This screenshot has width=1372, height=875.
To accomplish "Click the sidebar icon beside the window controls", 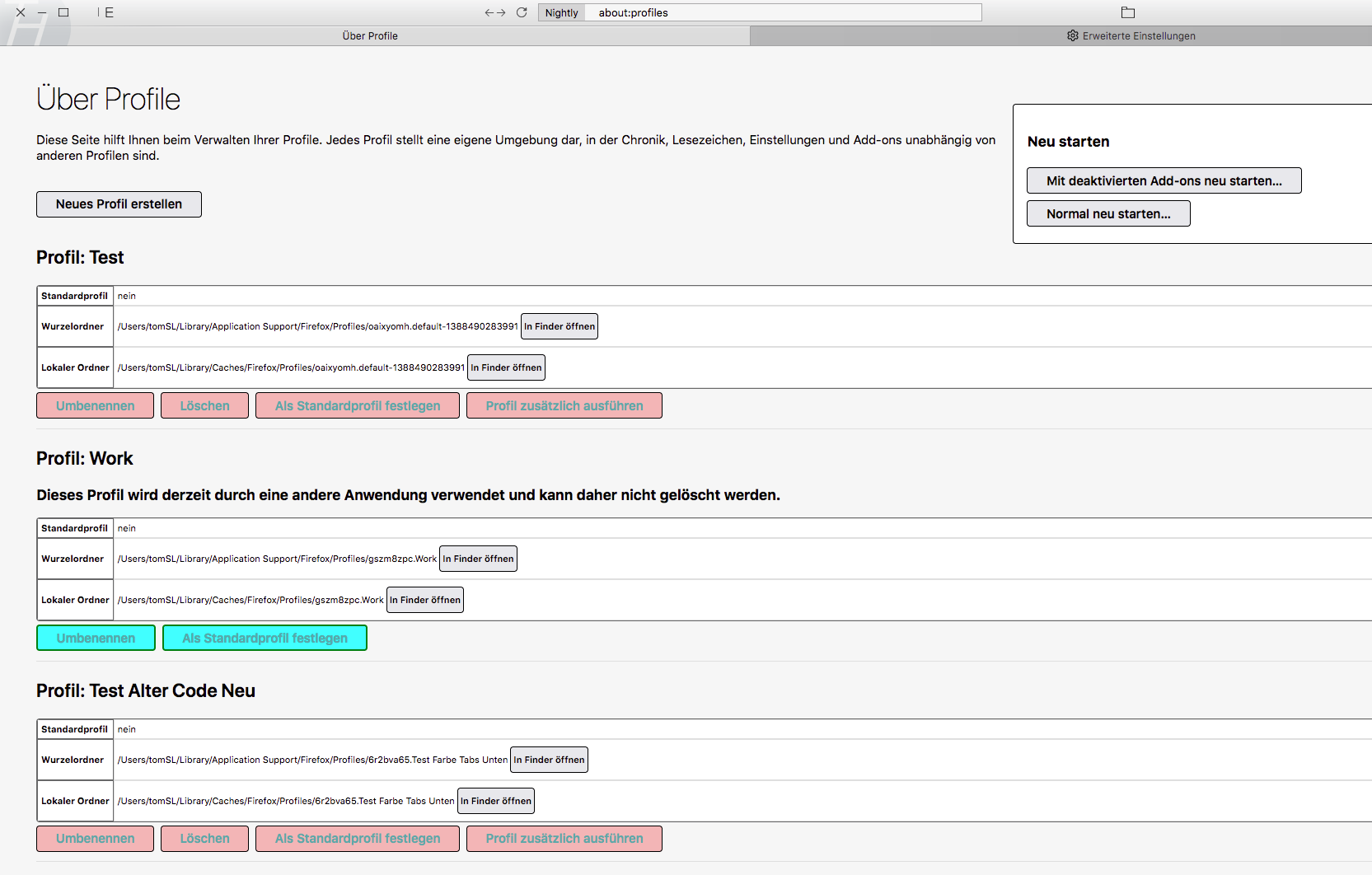I will point(106,12).
